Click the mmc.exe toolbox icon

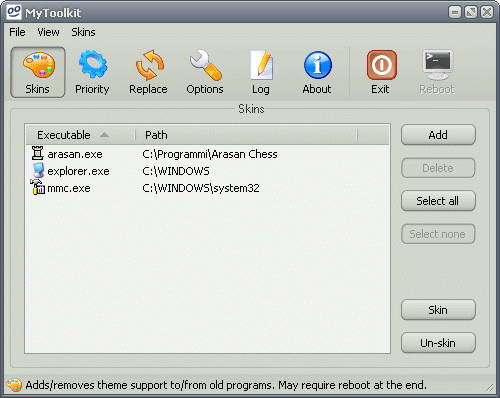point(38,187)
